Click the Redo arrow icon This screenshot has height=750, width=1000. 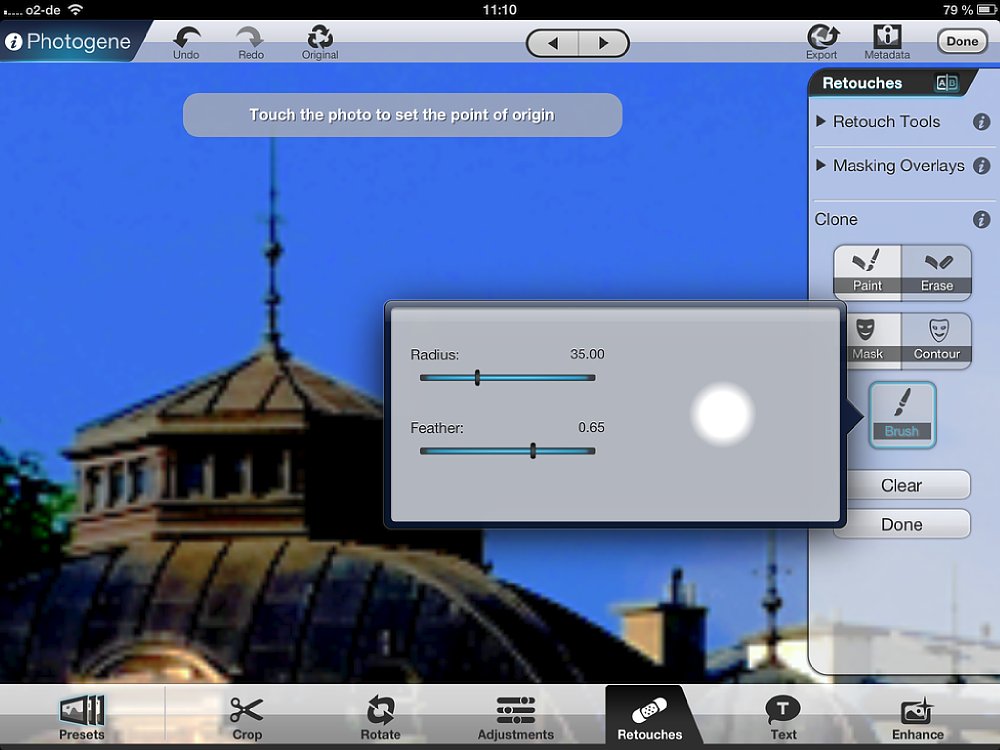[250, 36]
